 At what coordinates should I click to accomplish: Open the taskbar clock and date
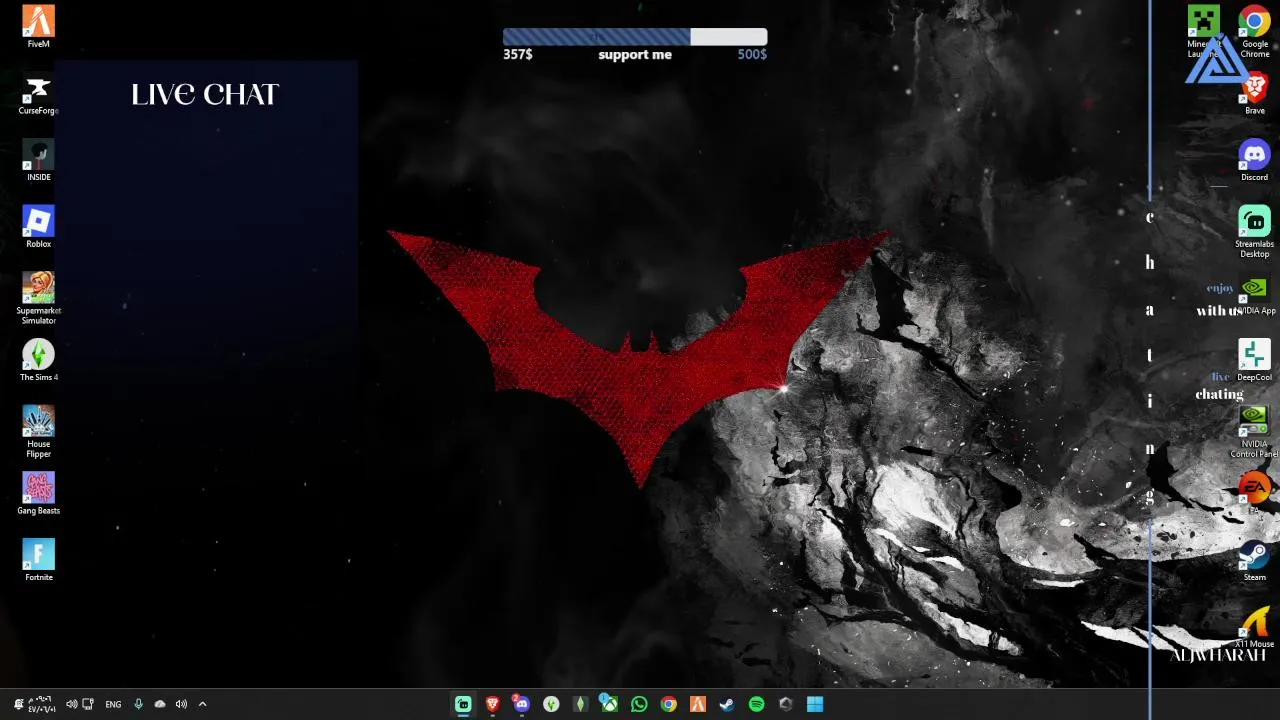pyautogui.click(x=41, y=704)
